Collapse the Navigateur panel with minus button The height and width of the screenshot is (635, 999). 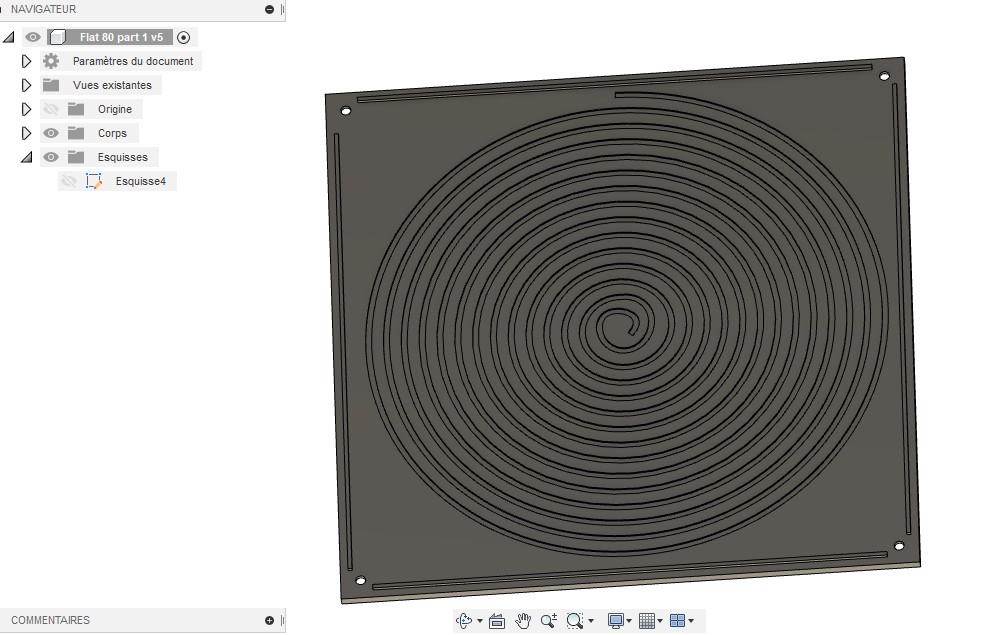pos(270,10)
